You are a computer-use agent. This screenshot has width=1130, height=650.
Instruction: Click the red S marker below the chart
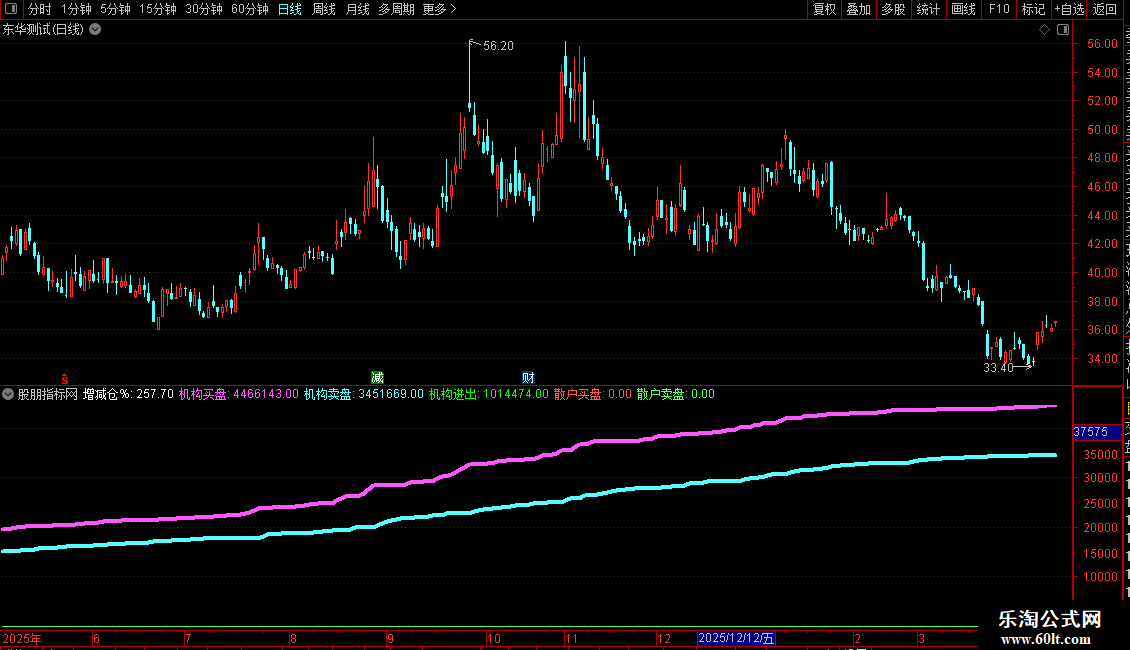(65, 378)
